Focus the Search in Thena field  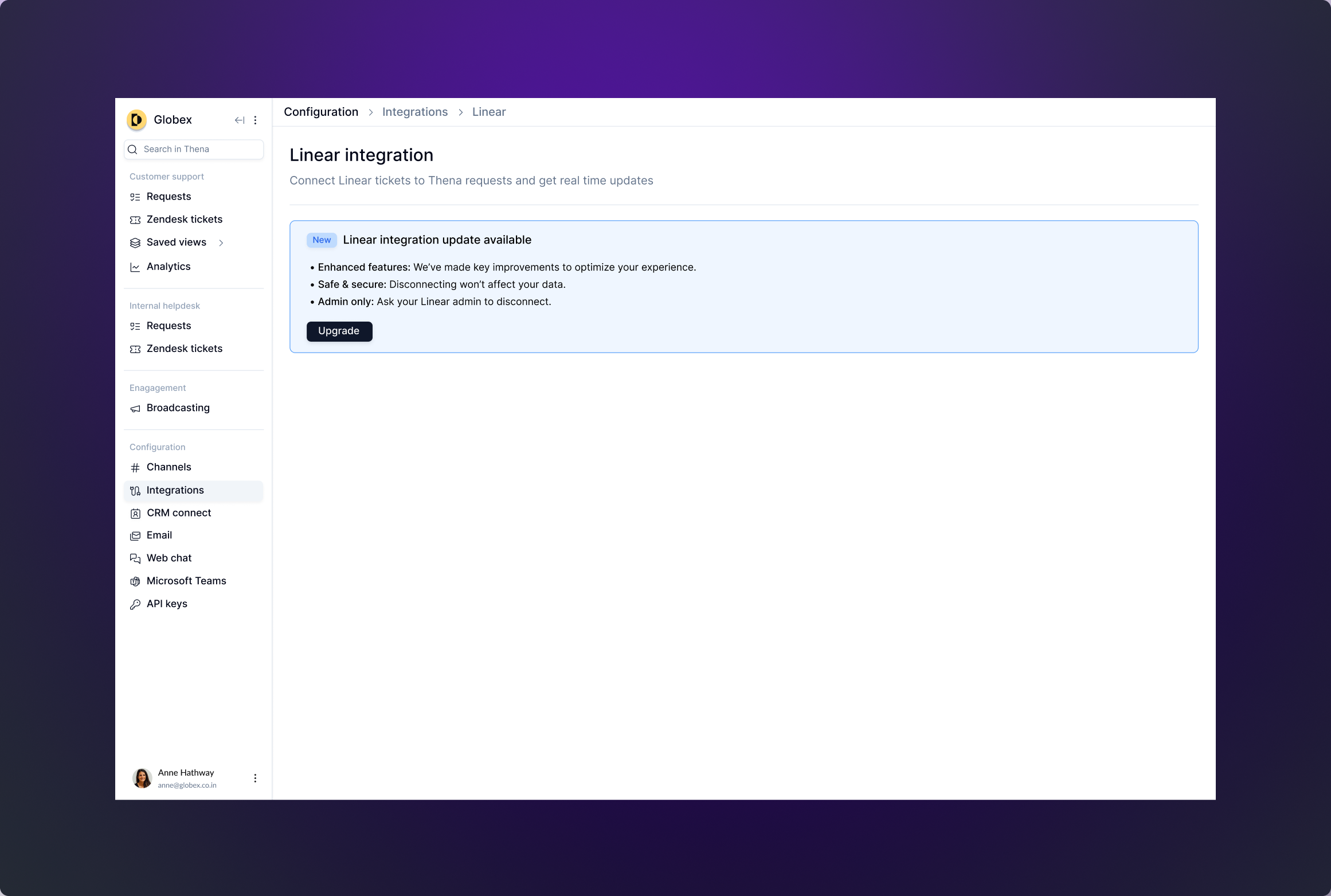click(x=194, y=150)
